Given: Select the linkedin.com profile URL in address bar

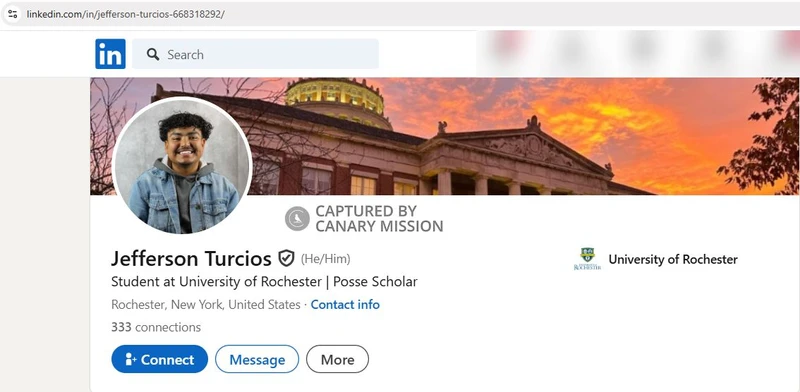Looking at the screenshot, I should pyautogui.click(x=126, y=14).
